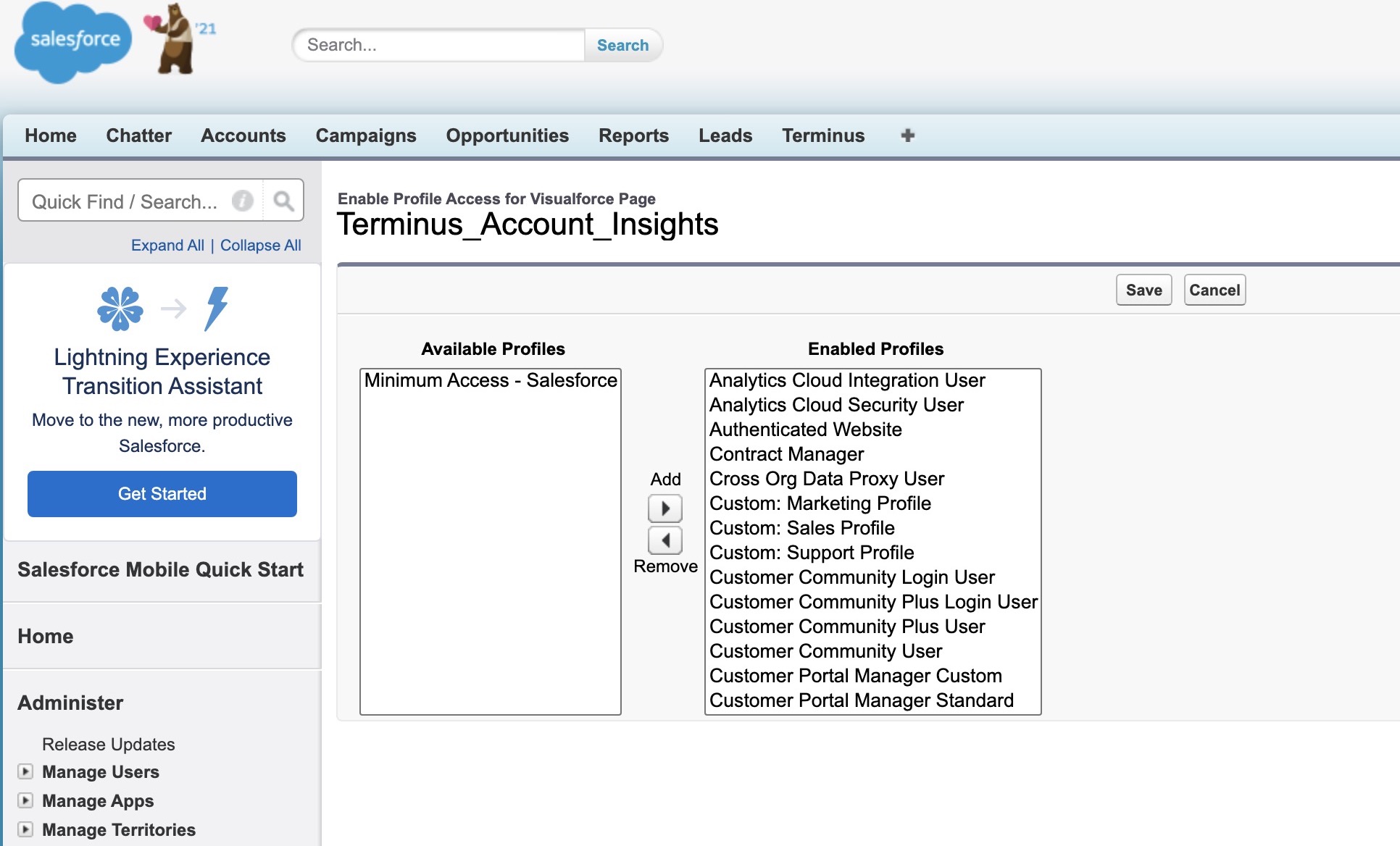
Task: Select Analytics Cloud Integration User profile
Action: 872,380
